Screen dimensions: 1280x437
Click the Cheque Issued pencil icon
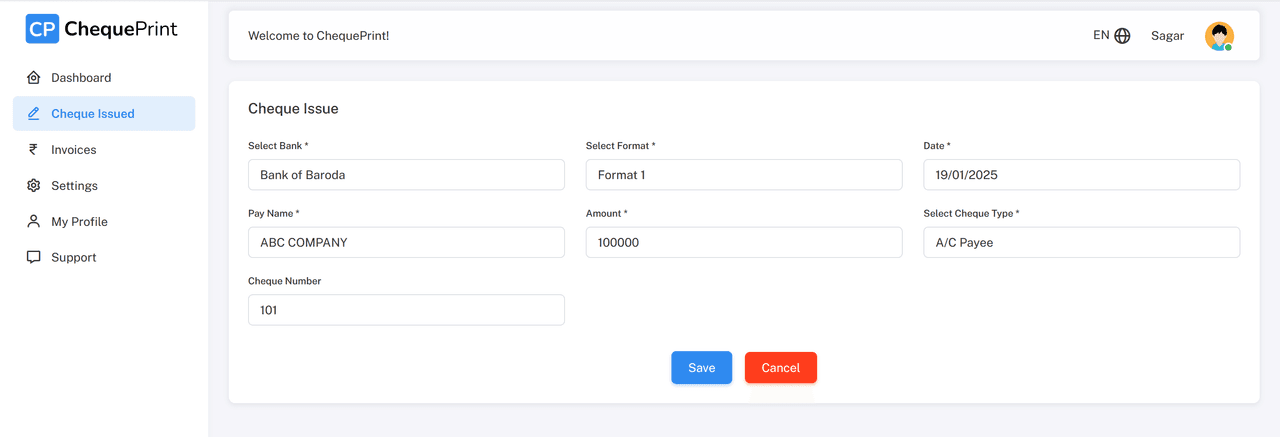click(x=33, y=114)
